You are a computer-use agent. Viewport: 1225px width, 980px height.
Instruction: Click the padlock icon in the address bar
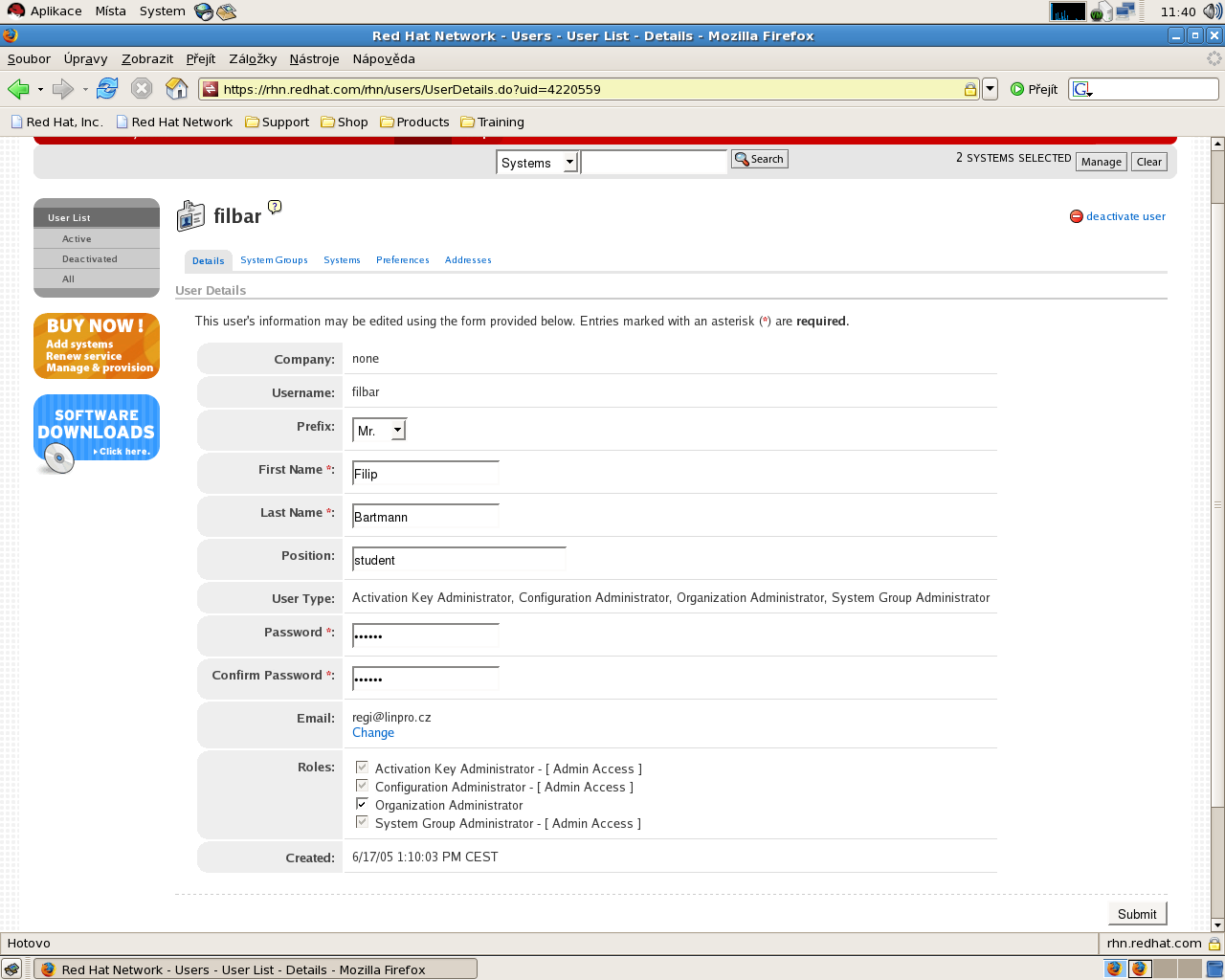pyautogui.click(x=969, y=89)
